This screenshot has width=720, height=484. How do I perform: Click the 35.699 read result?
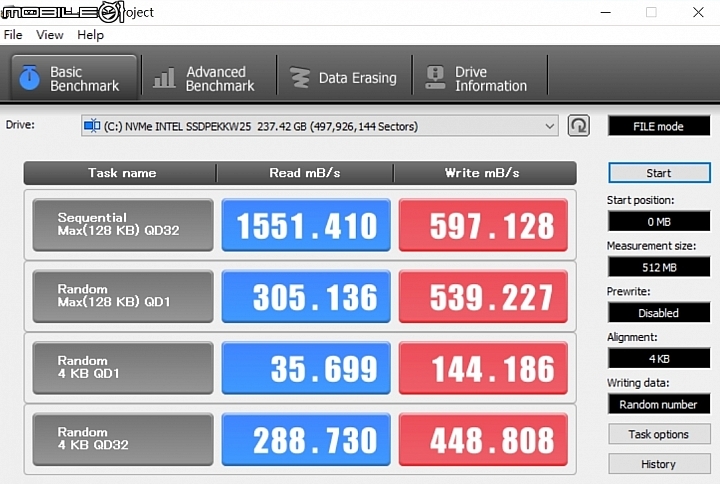(306, 368)
